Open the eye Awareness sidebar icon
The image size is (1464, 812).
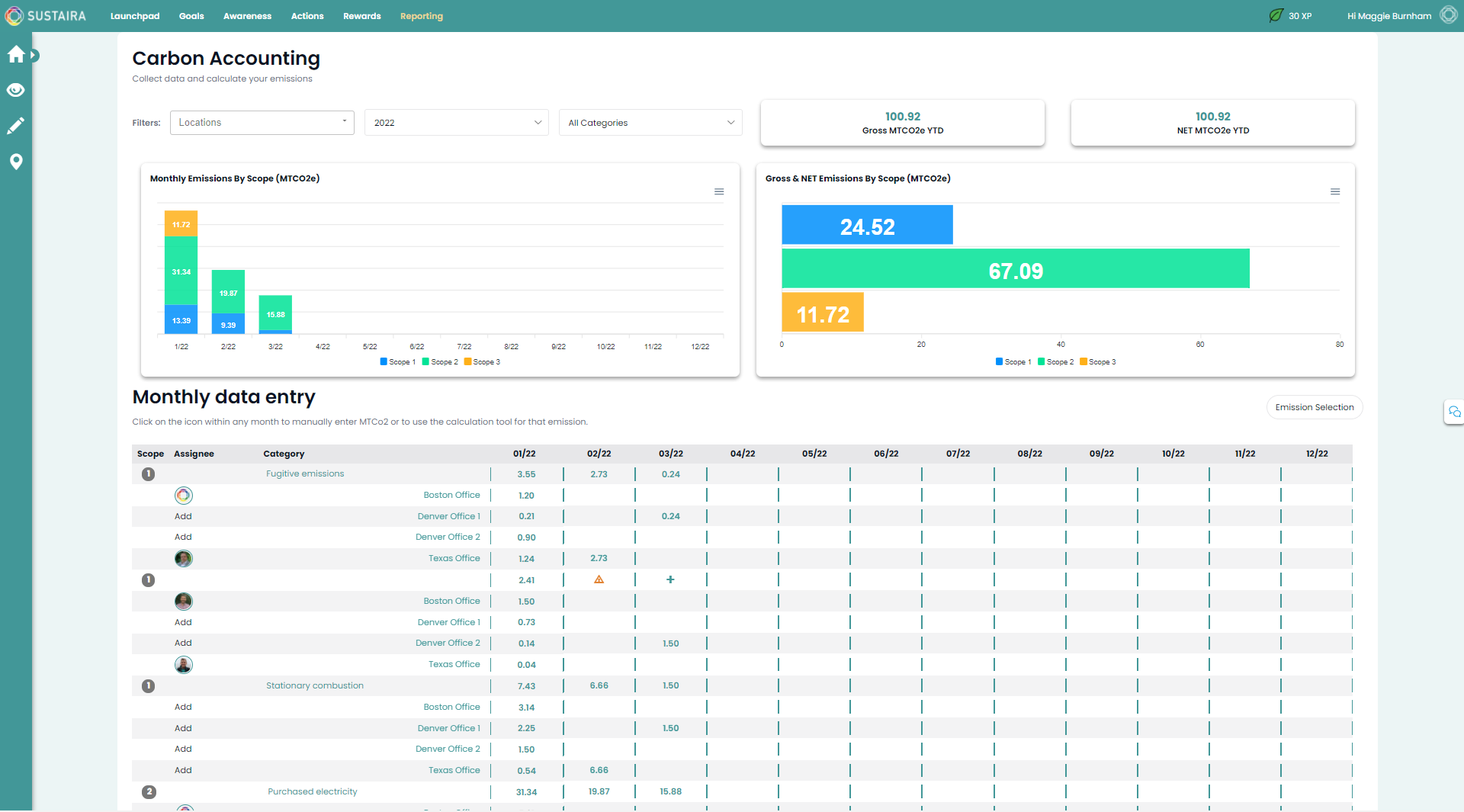[15, 90]
